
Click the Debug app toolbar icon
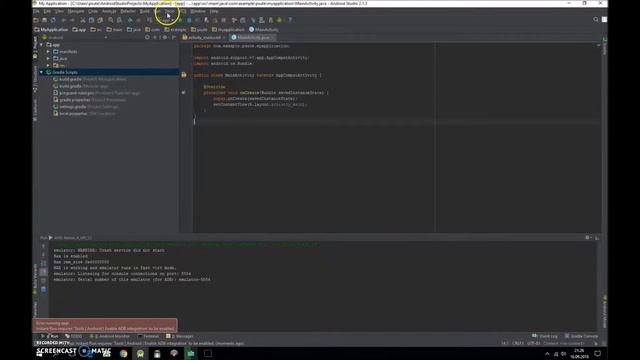189,20
